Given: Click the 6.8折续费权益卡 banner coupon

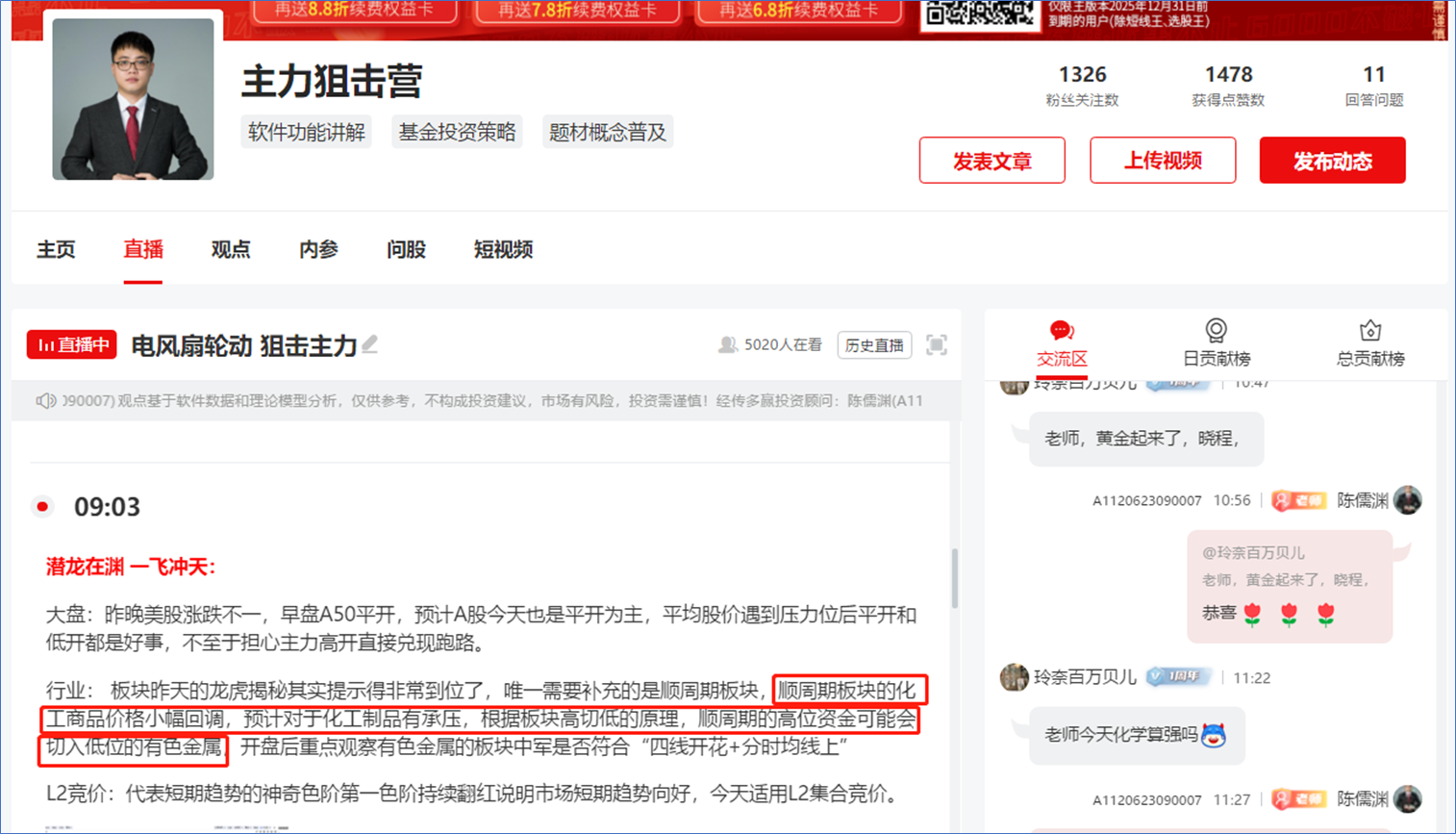Looking at the screenshot, I should (799, 11).
